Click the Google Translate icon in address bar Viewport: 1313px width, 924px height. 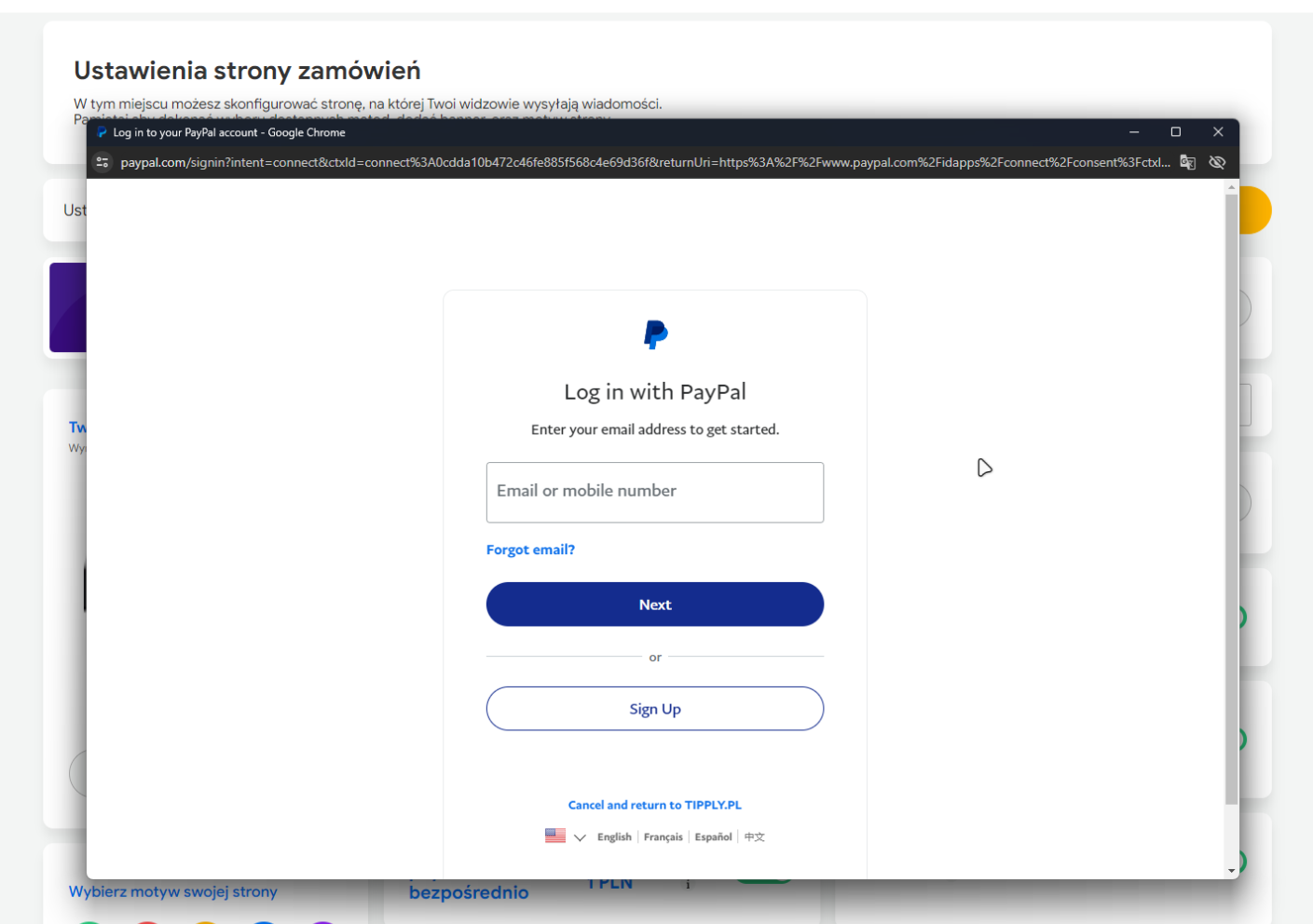[x=1187, y=162]
